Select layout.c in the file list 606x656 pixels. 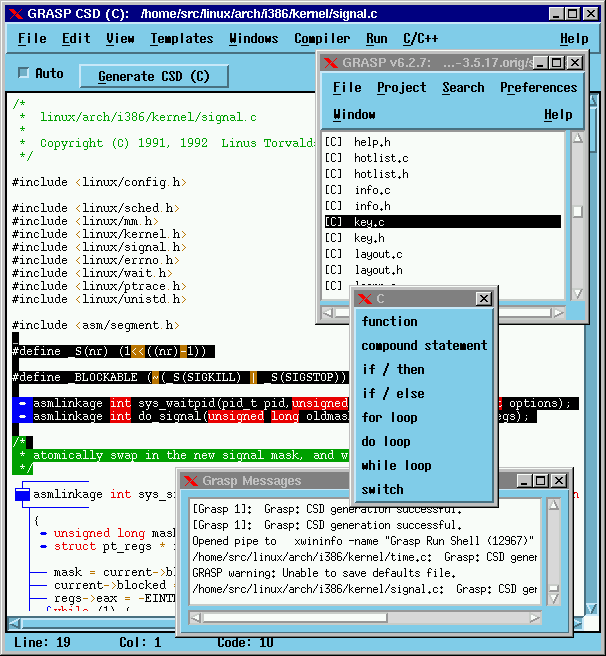443,254
